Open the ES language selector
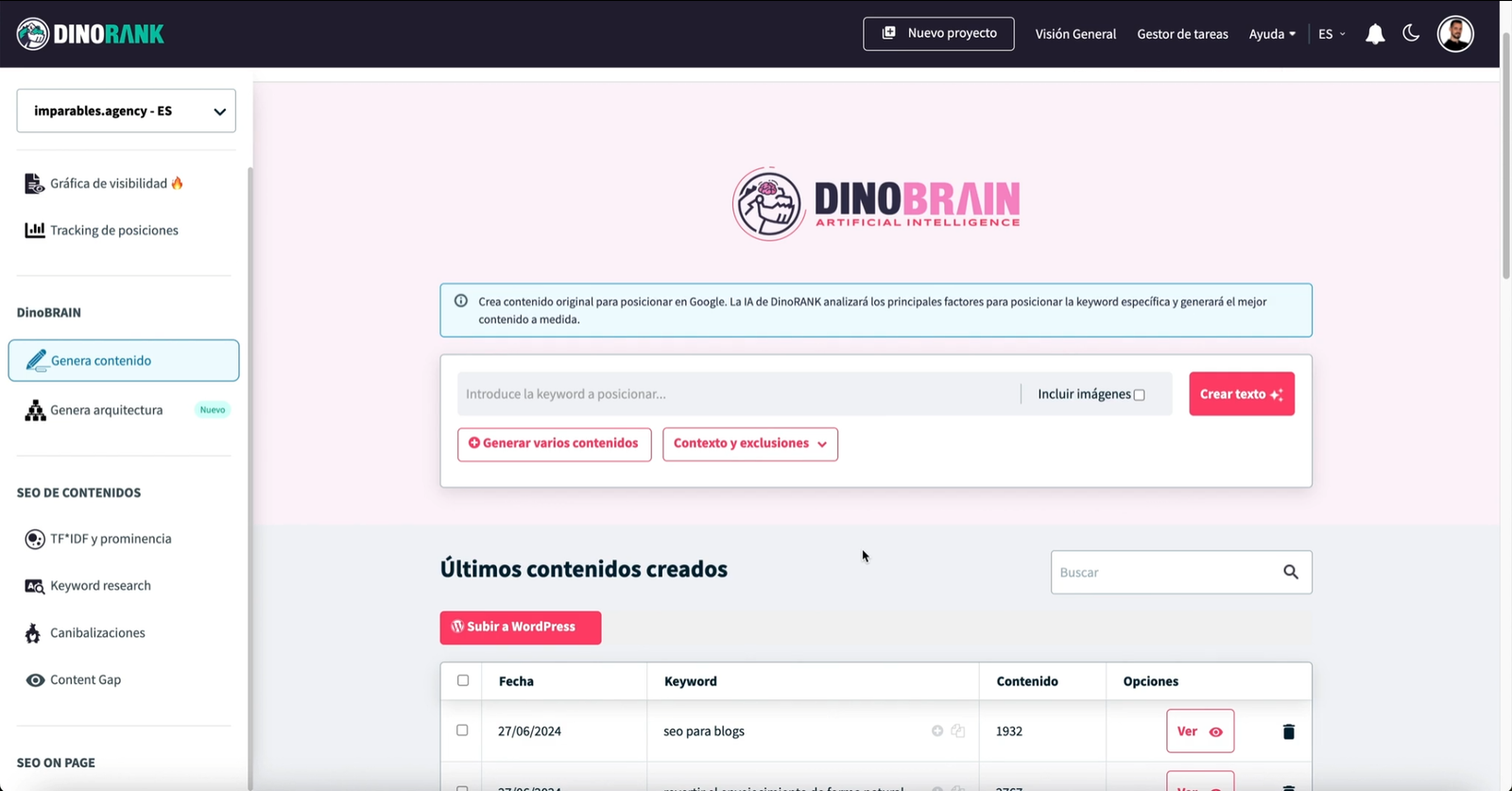This screenshot has width=1512, height=791. coord(1332,34)
